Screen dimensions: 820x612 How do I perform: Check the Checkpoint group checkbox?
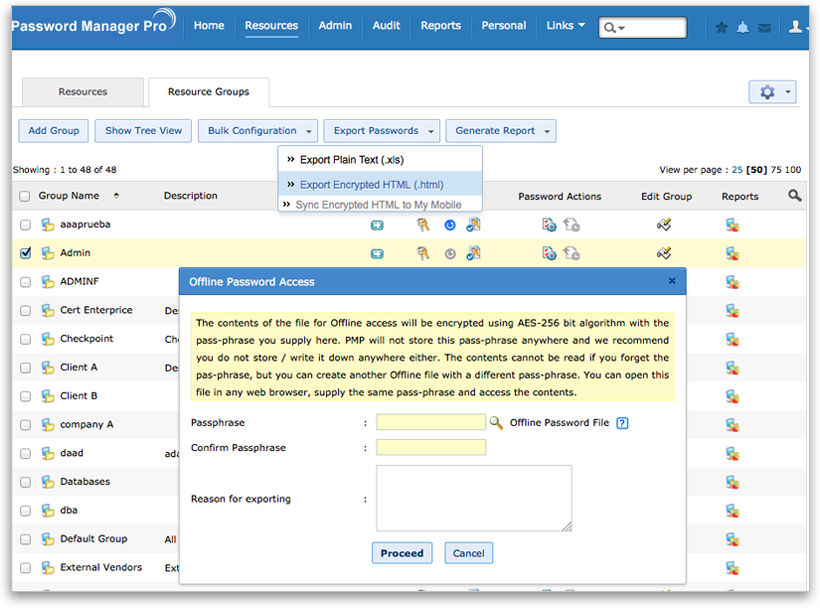point(25,339)
